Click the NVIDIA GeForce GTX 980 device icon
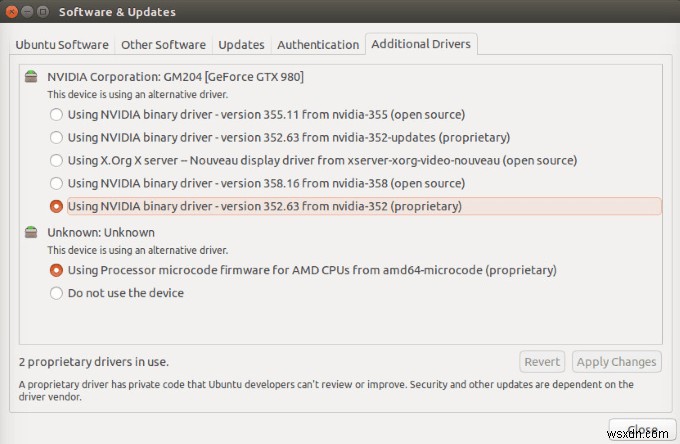 pos(31,76)
